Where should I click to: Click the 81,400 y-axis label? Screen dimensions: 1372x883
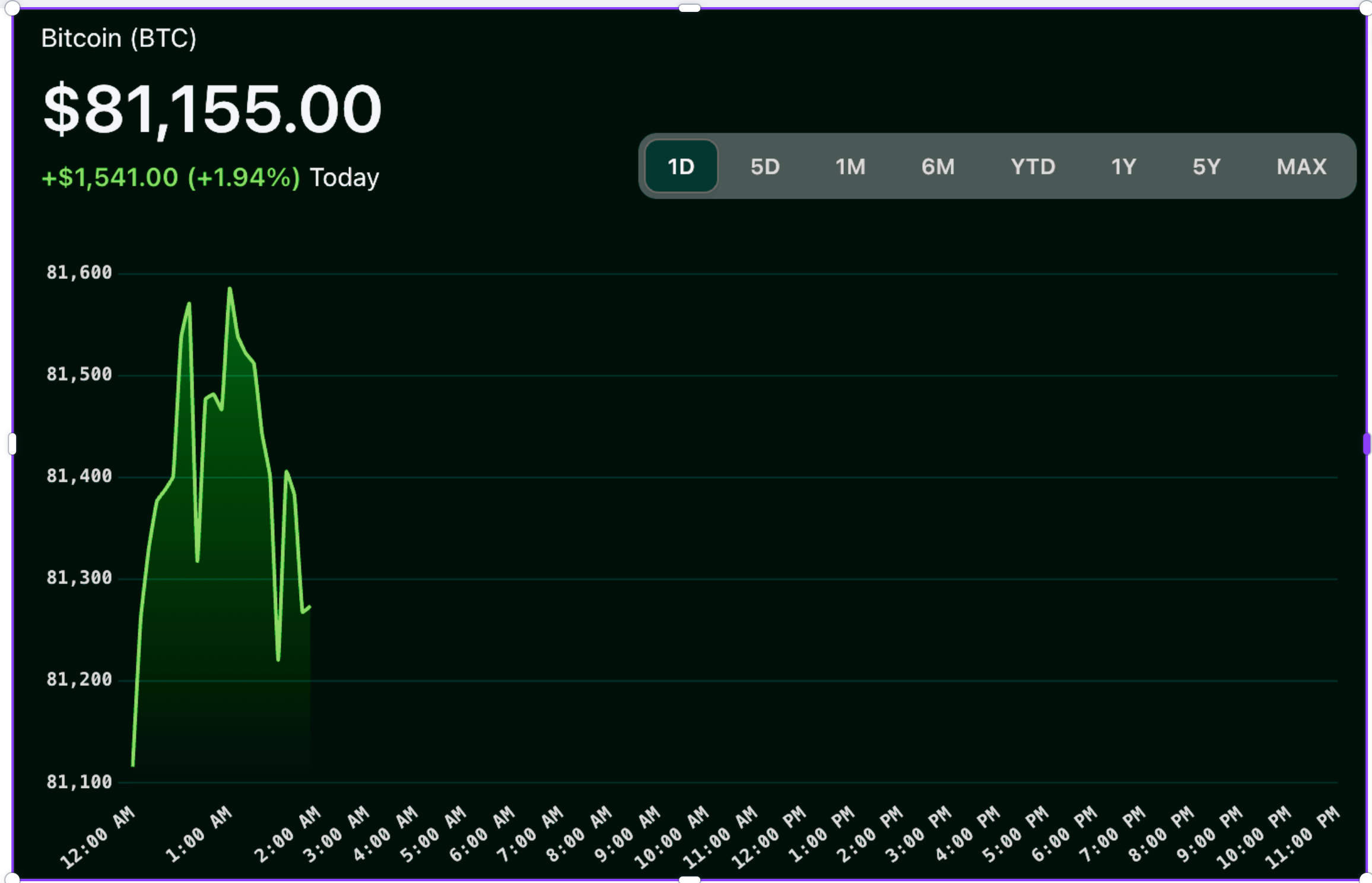coord(79,476)
